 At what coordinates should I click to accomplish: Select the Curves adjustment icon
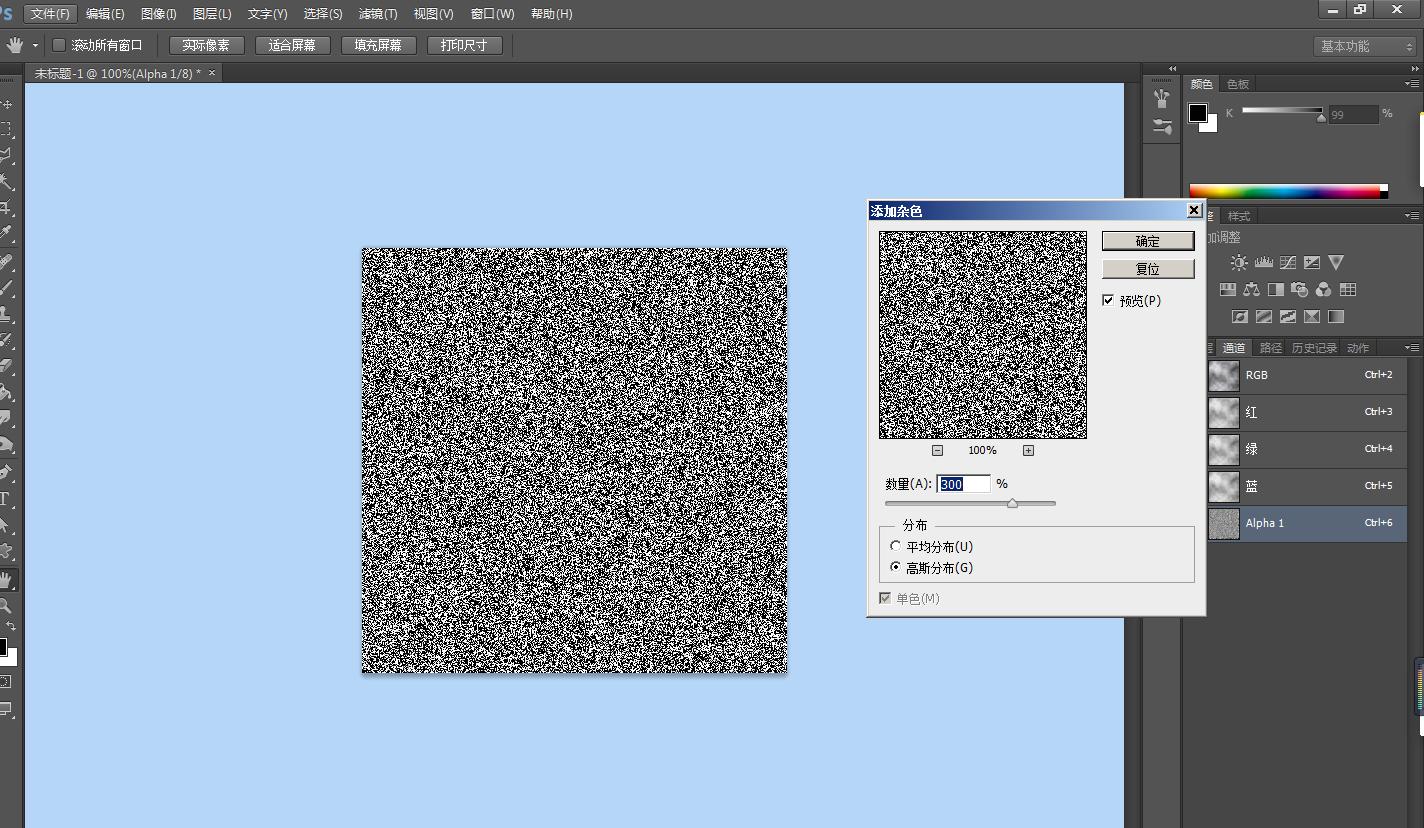[1288, 263]
